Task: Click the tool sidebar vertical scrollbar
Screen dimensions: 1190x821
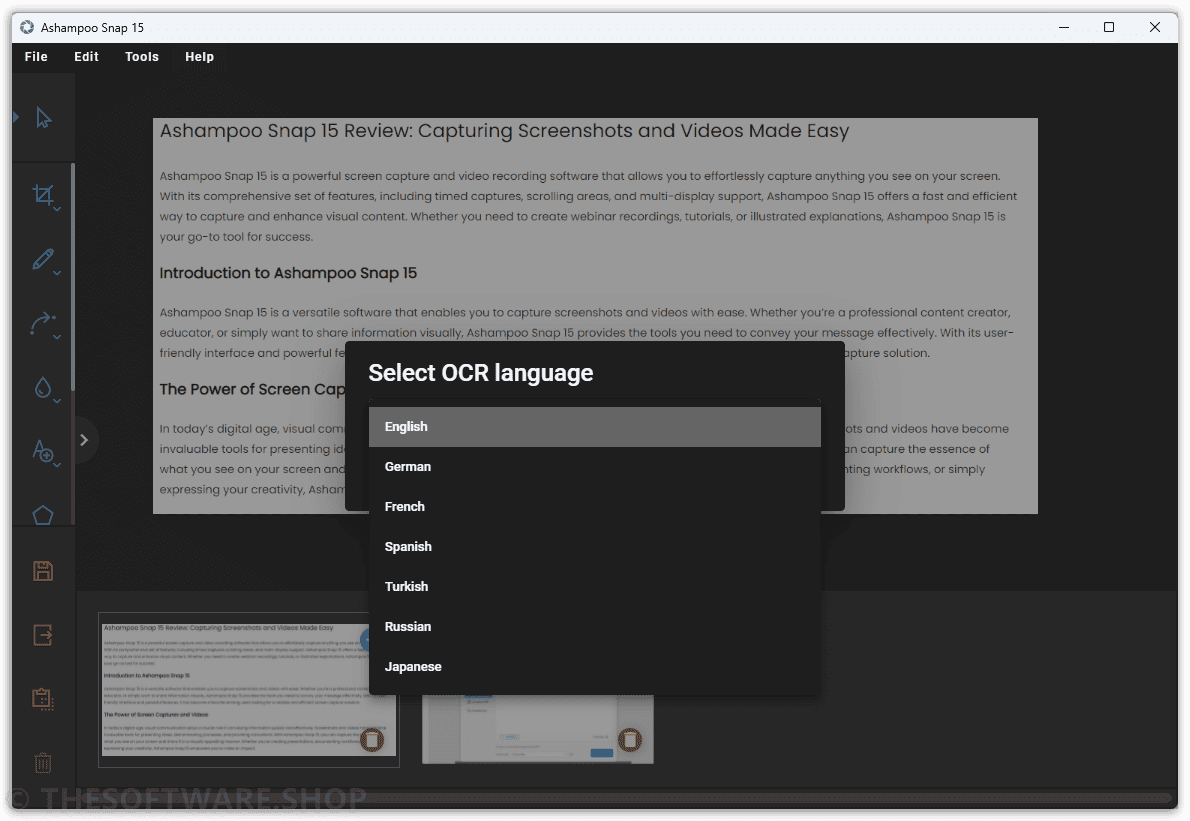Action: 73,277
